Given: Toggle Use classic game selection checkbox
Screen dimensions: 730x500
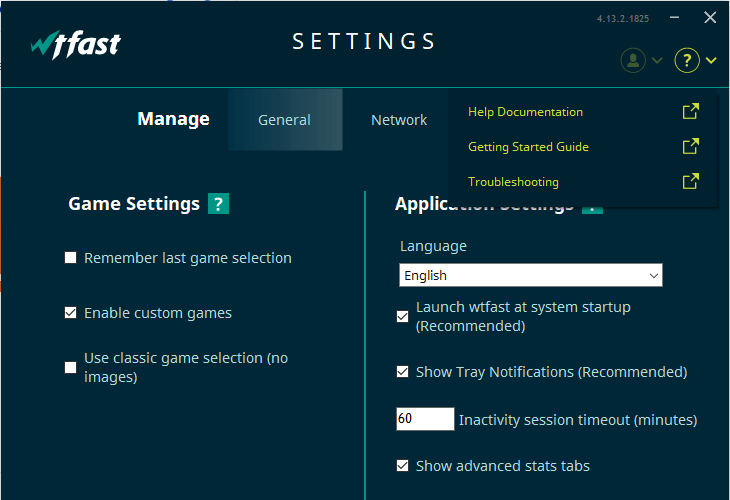Looking at the screenshot, I should [x=71, y=367].
